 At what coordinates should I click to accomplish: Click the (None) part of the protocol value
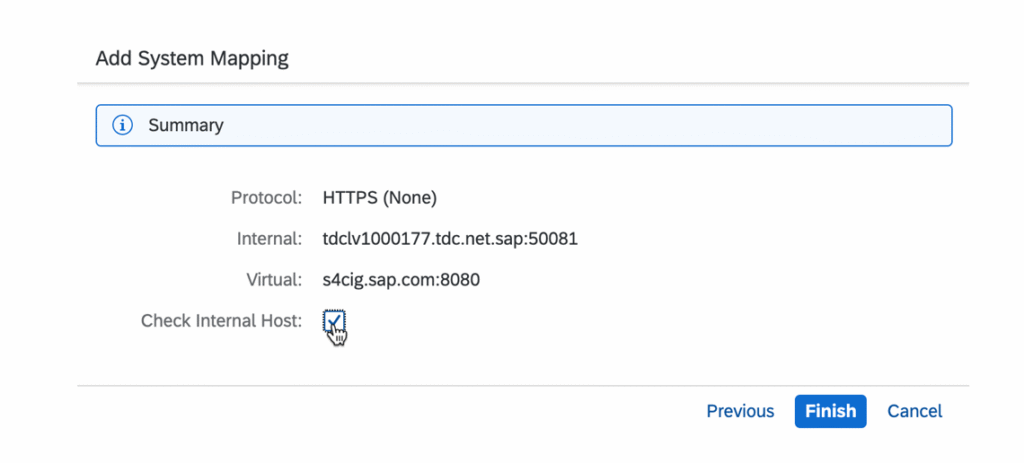pyautogui.click(x=411, y=198)
